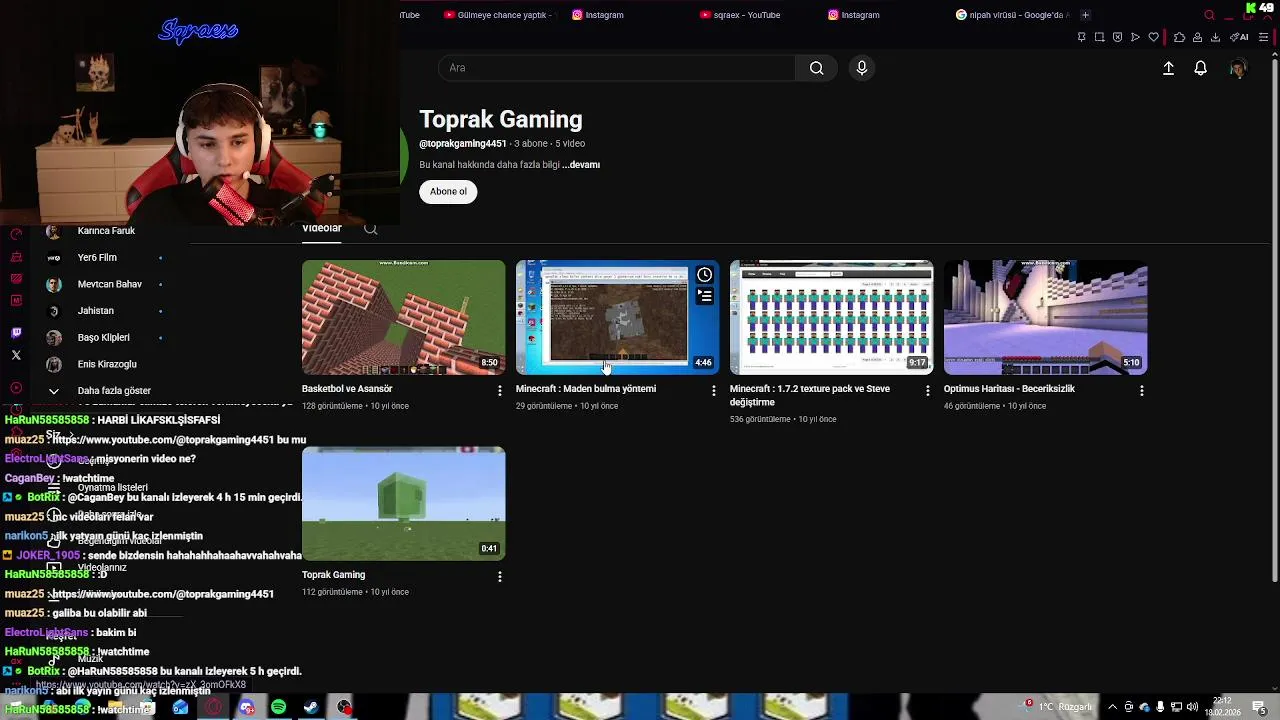The width and height of the screenshot is (1280, 720).
Task: Open the browser Extensions puzzle icon
Action: [1179, 37]
